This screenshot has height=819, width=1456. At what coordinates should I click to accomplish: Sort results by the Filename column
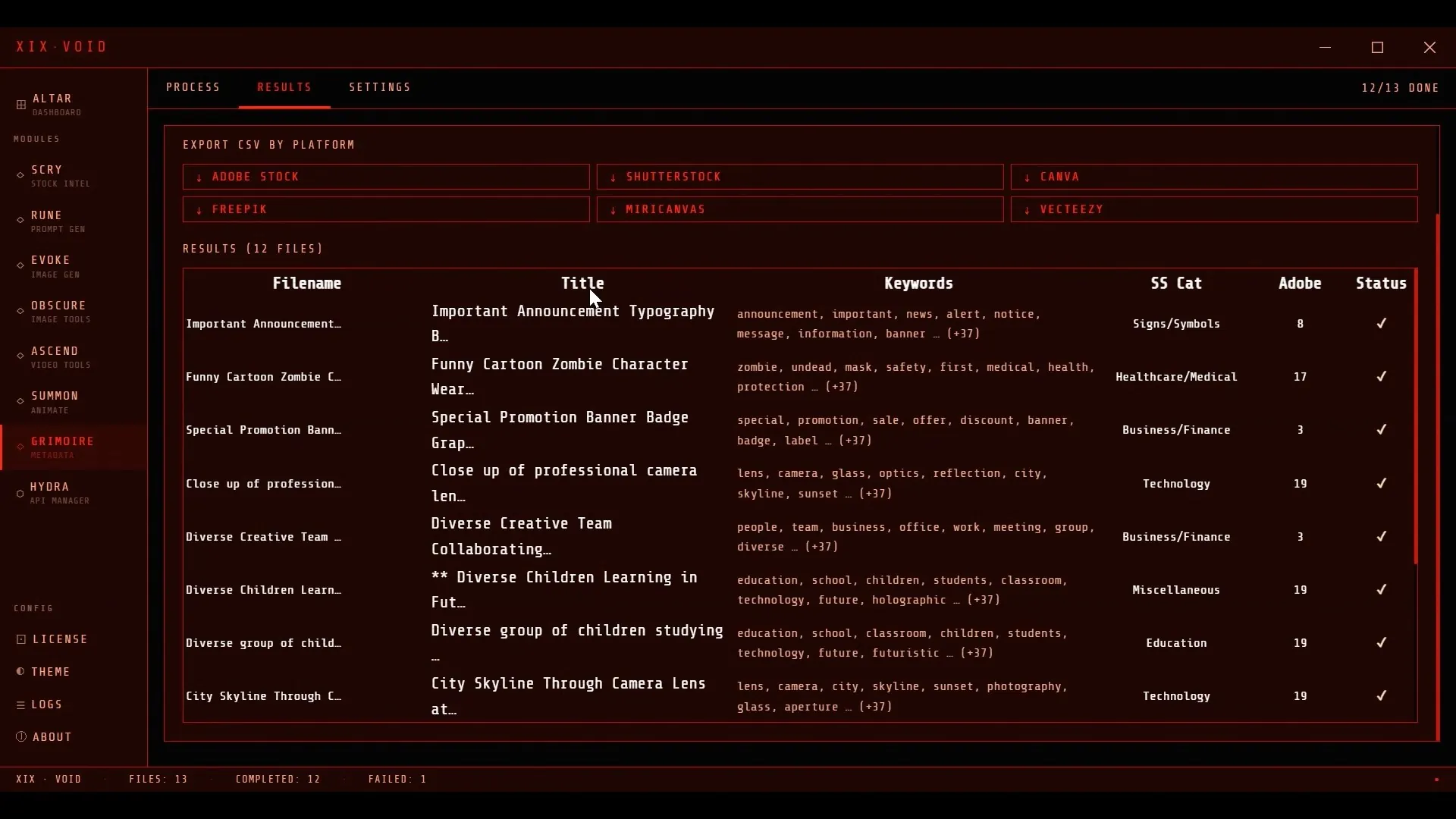(x=307, y=283)
